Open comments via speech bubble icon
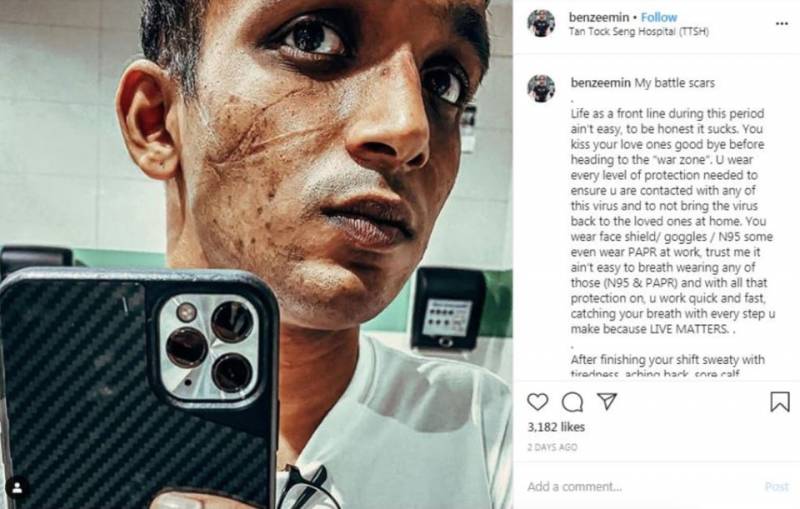The image size is (800, 509). pyautogui.click(x=572, y=402)
